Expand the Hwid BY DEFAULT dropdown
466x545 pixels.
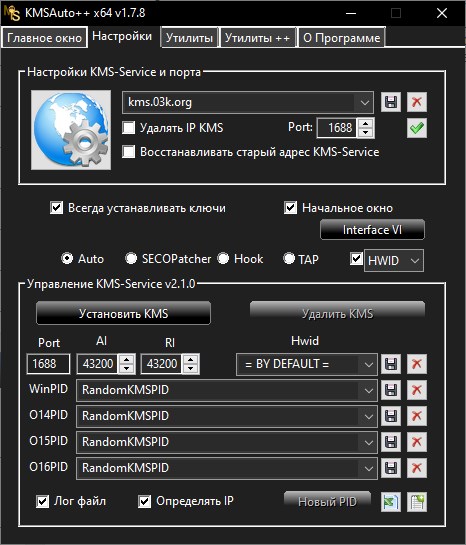click(x=368, y=364)
